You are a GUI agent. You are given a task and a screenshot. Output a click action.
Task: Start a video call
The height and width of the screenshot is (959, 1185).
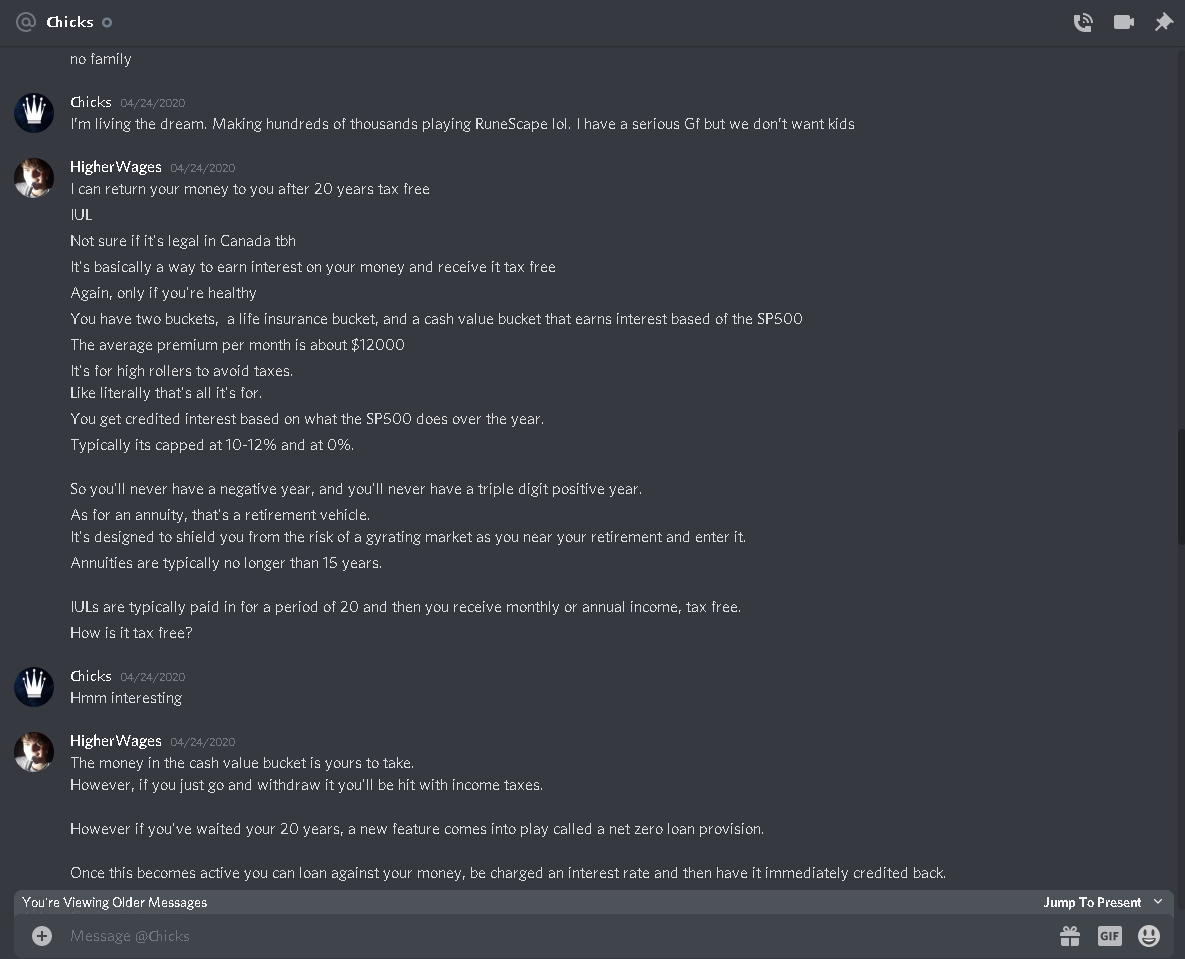tap(1124, 22)
